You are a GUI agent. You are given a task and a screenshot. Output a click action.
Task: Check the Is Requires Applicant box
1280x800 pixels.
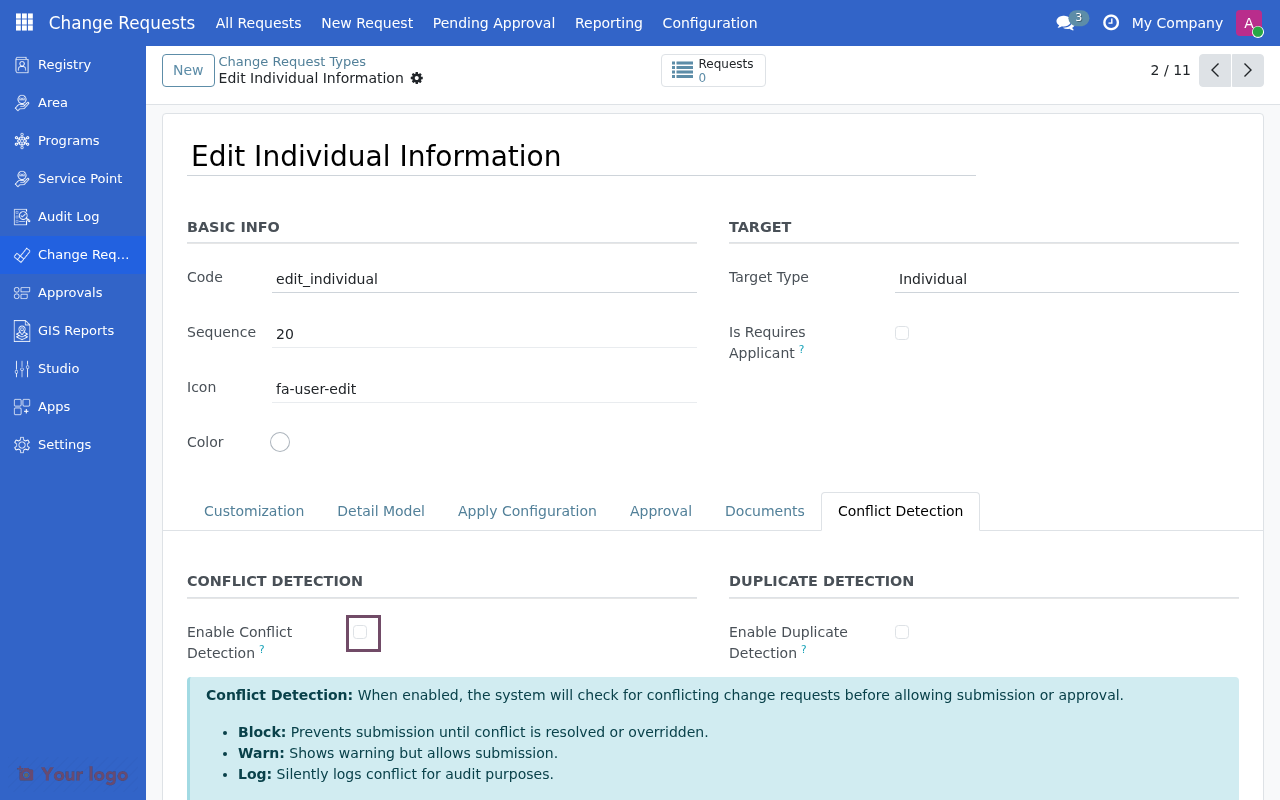click(x=902, y=332)
